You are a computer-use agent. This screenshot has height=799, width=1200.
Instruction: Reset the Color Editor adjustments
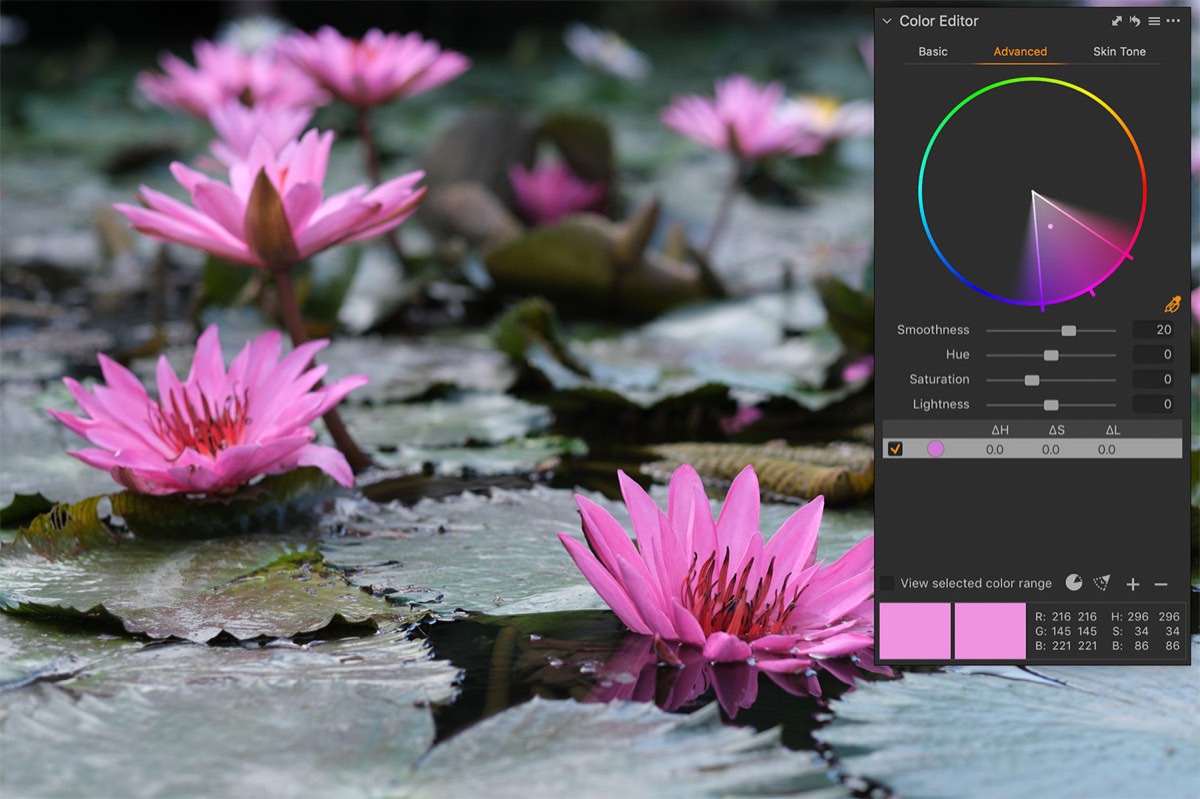pyautogui.click(x=1136, y=20)
